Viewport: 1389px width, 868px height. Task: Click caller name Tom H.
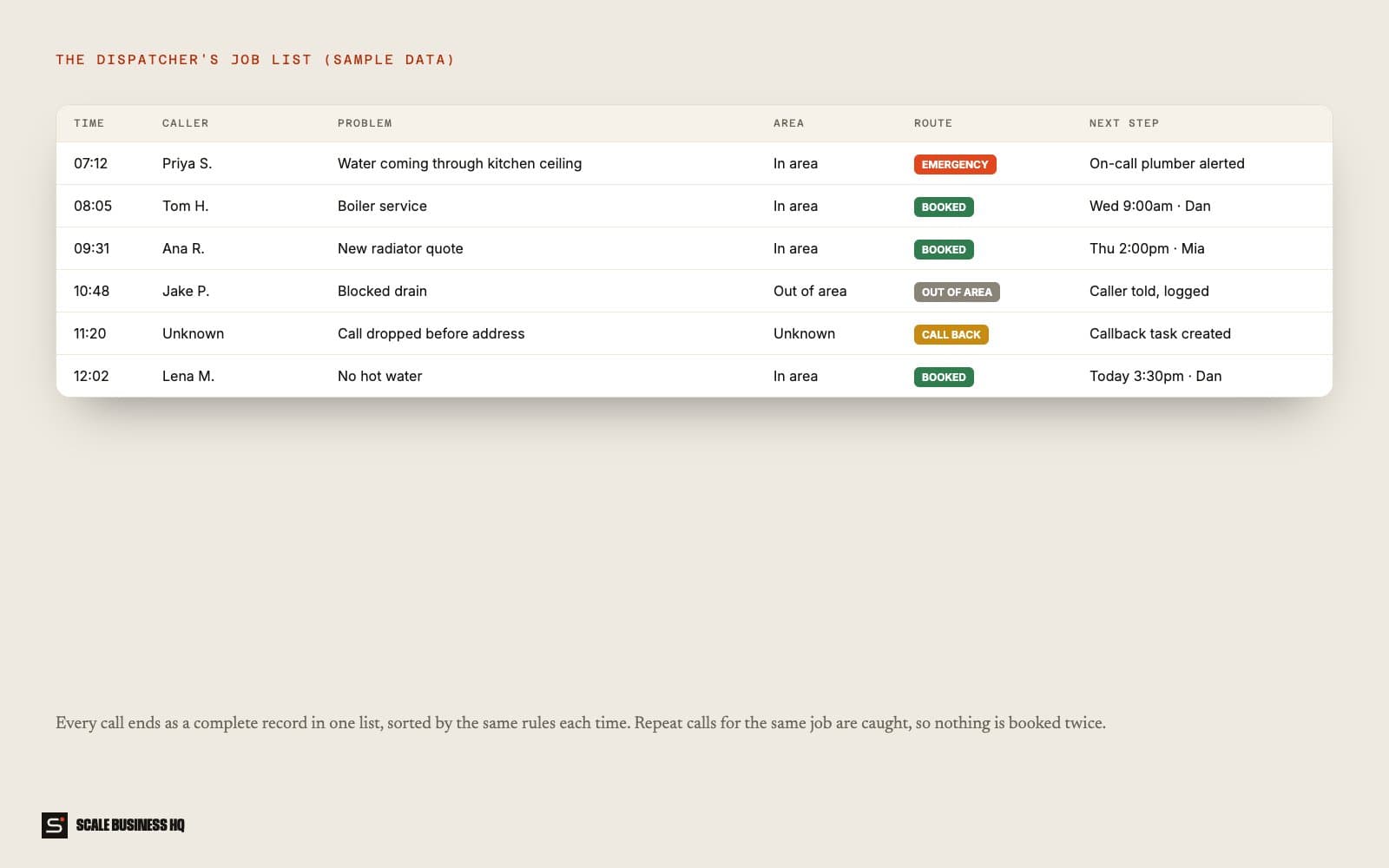[185, 206]
